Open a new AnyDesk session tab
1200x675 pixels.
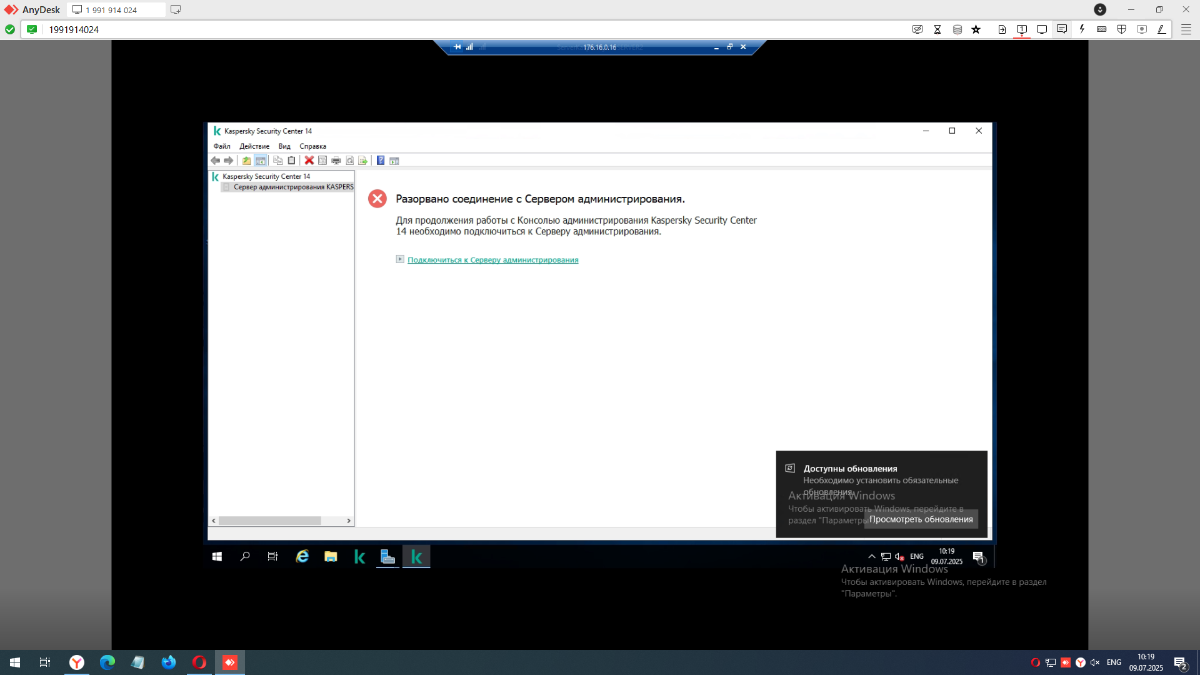(176, 9)
